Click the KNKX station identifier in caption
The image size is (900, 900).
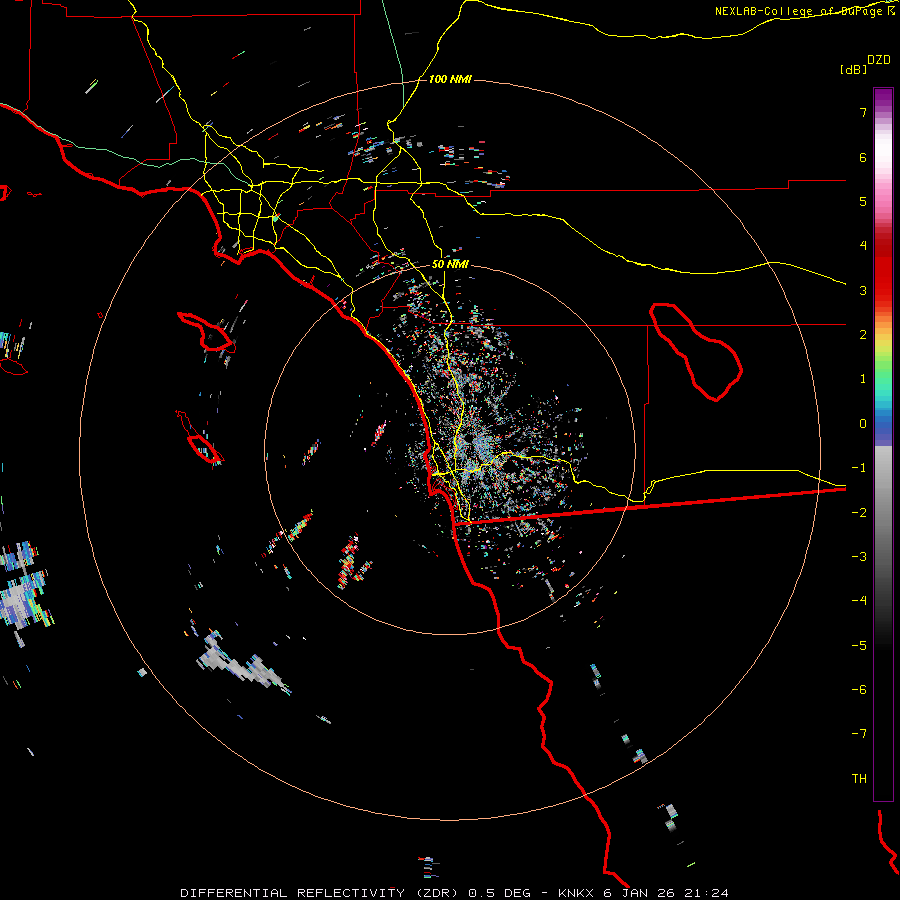pos(576,893)
